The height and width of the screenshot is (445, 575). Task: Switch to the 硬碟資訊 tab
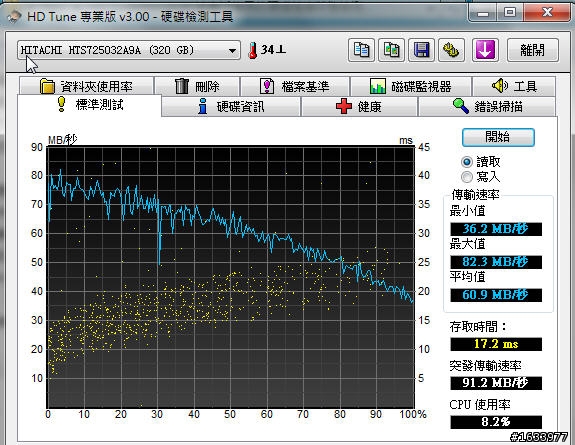pos(231,107)
